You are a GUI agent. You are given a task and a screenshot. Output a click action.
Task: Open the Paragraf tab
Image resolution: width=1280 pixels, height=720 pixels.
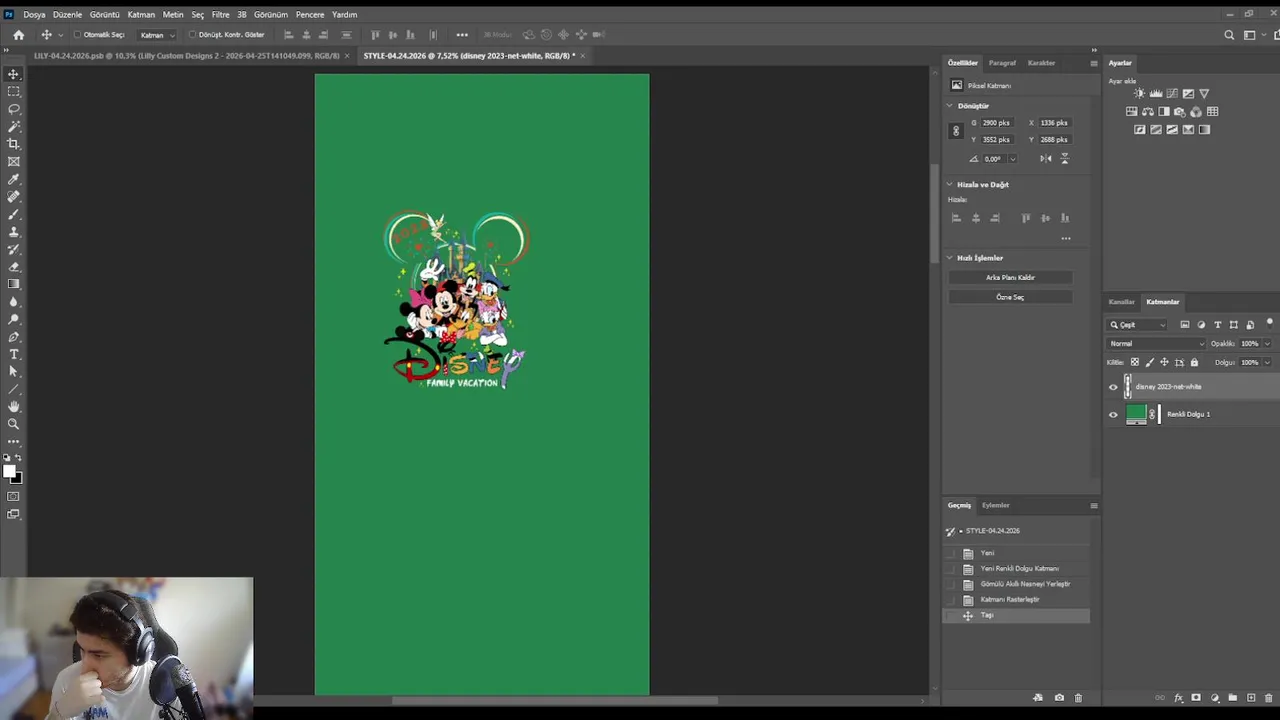(x=1002, y=63)
